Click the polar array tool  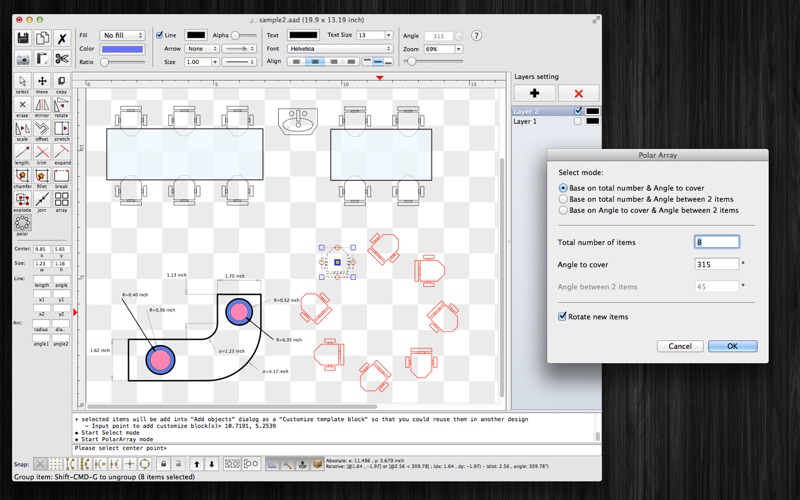pos(22,224)
